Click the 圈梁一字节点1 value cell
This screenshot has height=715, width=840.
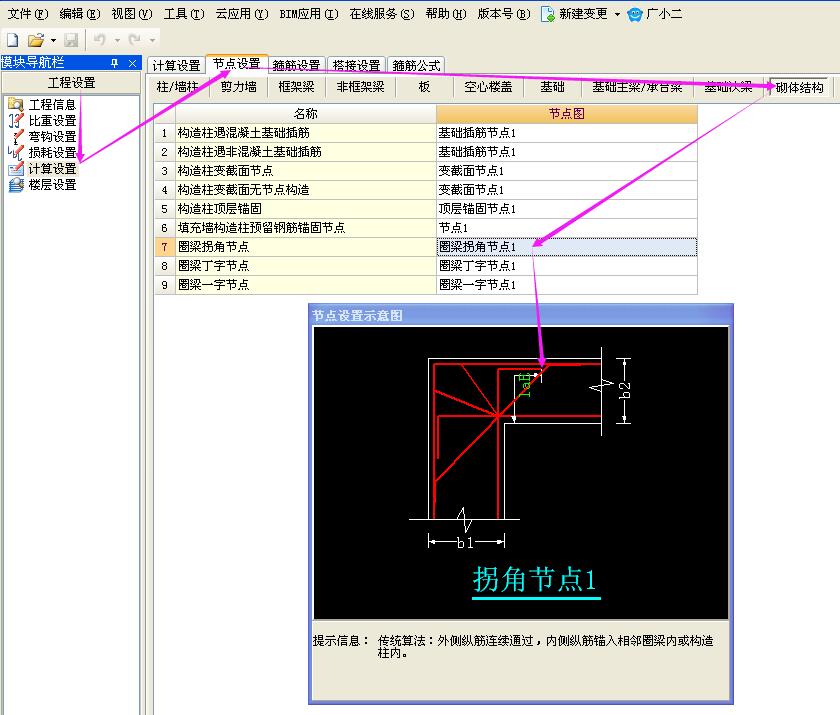[x=567, y=285]
